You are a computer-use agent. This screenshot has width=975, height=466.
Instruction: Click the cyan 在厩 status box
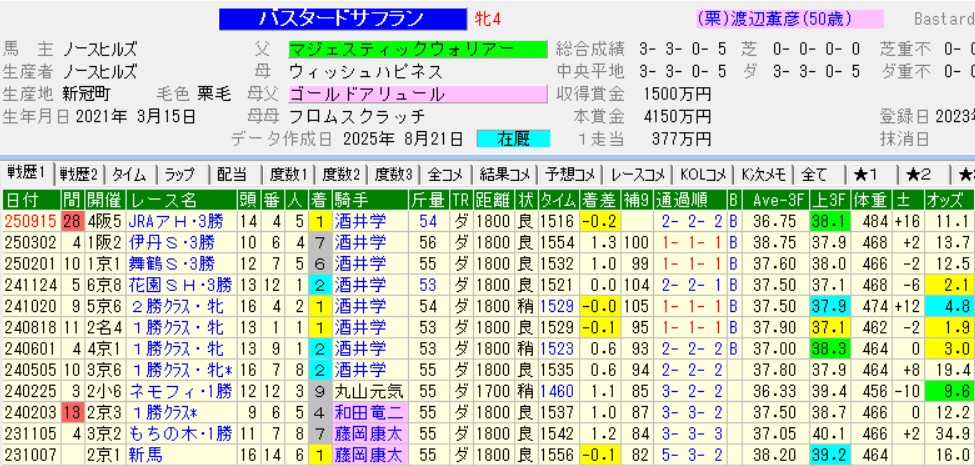[509, 139]
